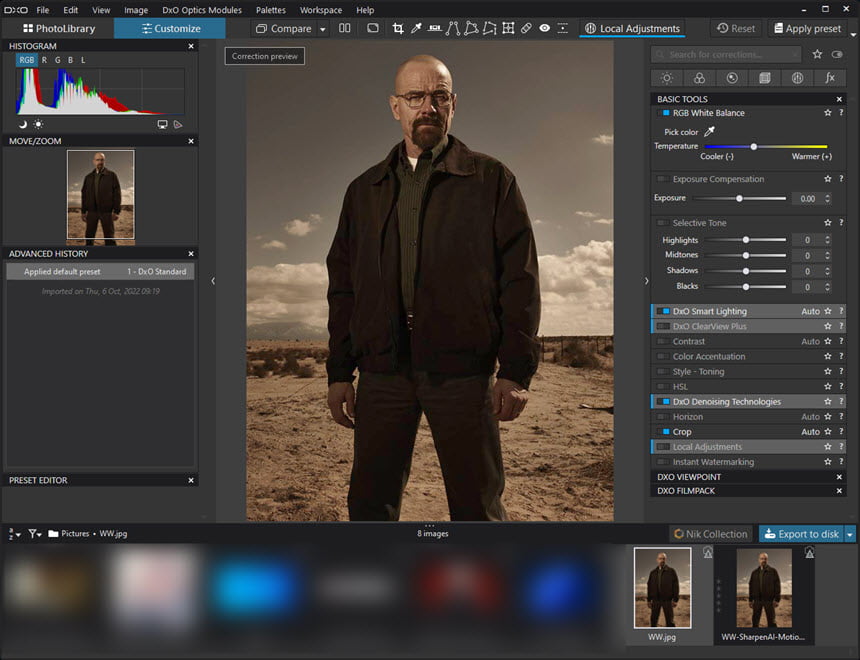The width and height of the screenshot is (860, 660).
Task: Open the File menu
Action: click(43, 10)
